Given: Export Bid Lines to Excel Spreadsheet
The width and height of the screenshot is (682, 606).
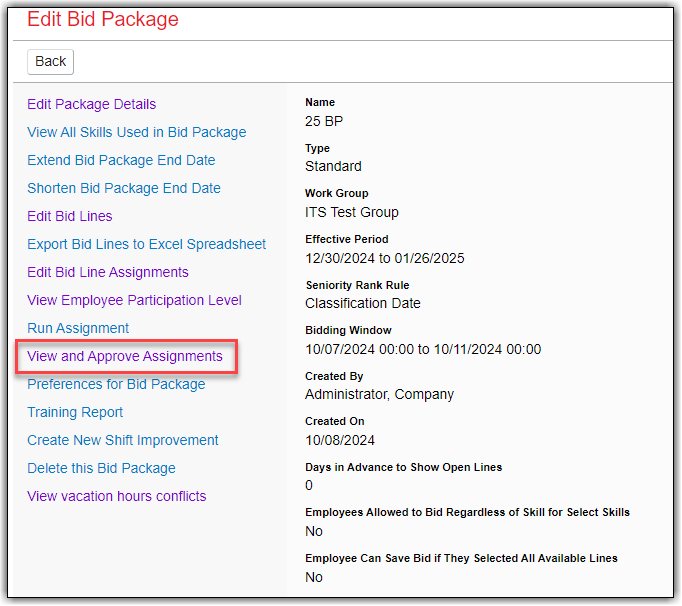Looking at the screenshot, I should click(146, 244).
